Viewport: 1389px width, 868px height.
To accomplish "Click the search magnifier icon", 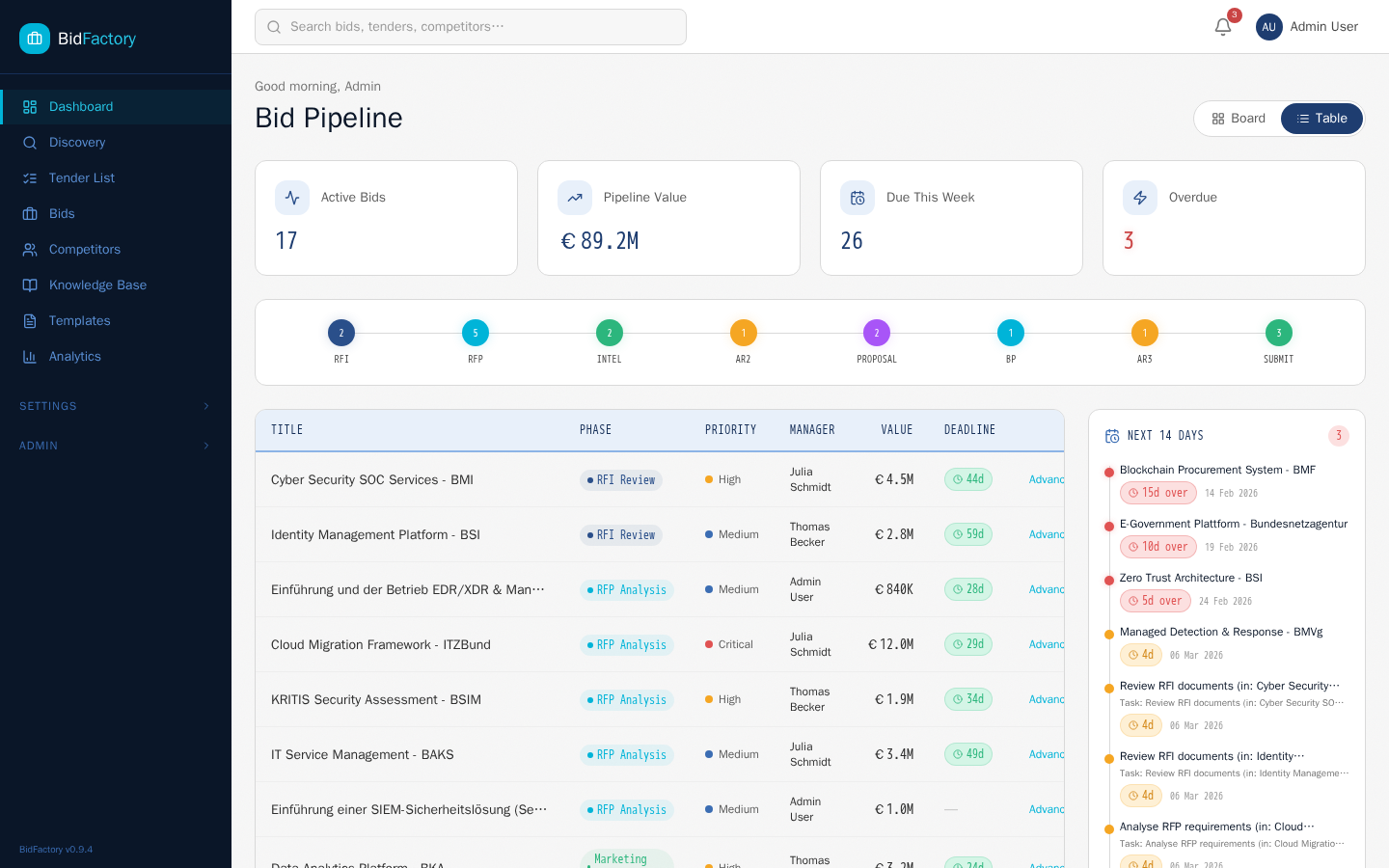I will pos(274,27).
